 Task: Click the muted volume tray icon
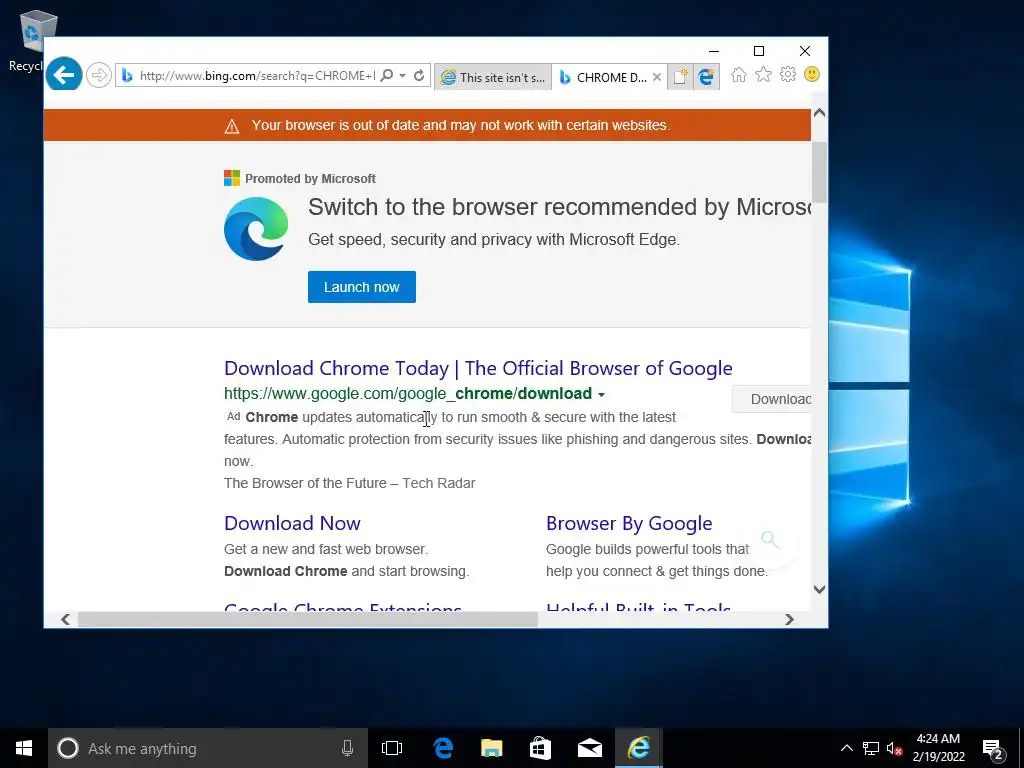(x=894, y=748)
